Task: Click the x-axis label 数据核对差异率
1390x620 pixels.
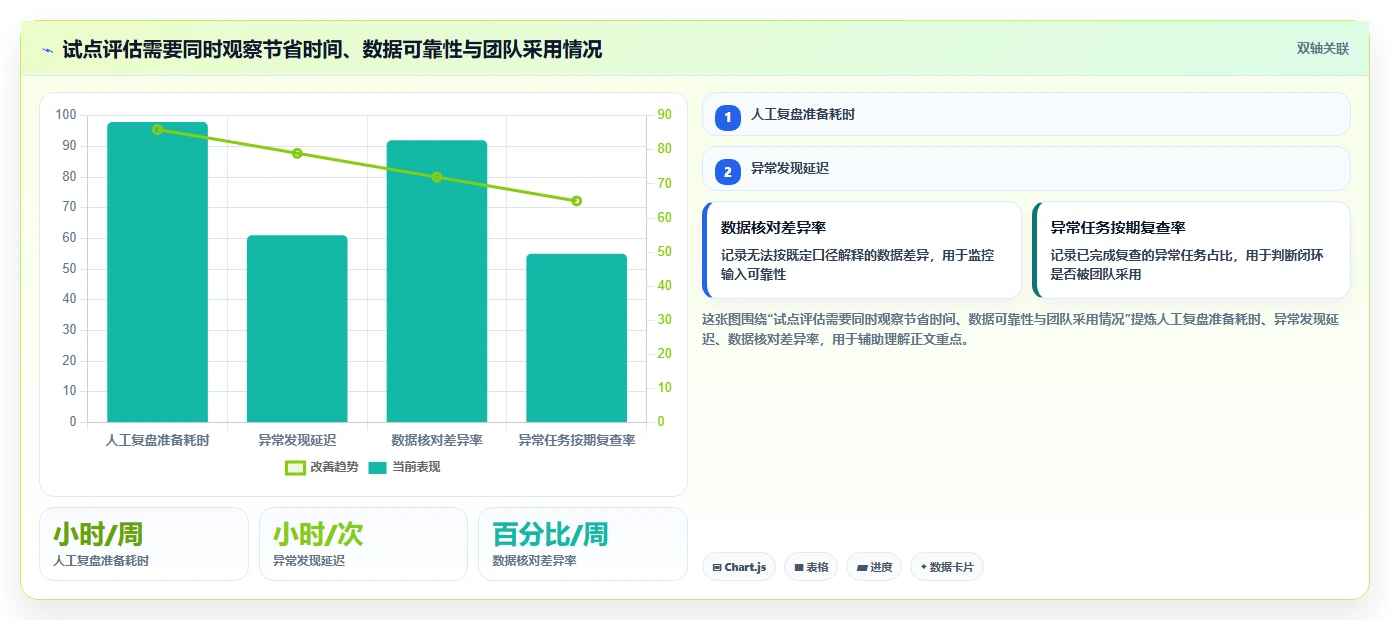Action: point(437,440)
